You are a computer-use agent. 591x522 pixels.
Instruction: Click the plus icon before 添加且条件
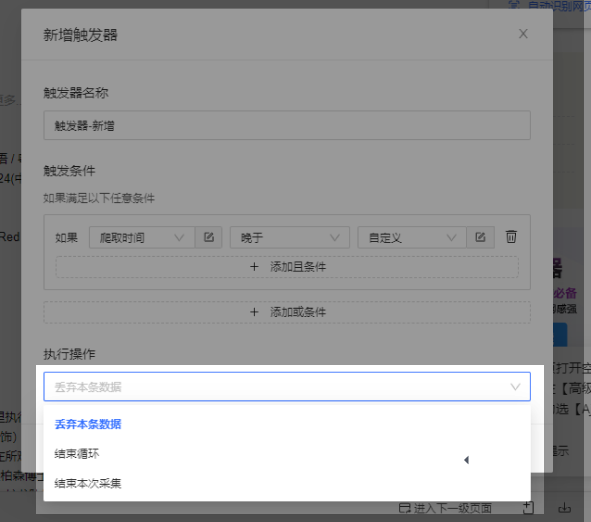254,267
